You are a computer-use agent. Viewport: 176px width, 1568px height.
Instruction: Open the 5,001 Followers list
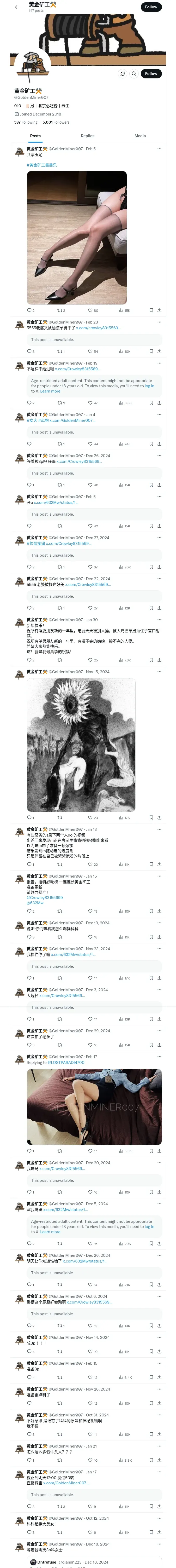(x=56, y=122)
